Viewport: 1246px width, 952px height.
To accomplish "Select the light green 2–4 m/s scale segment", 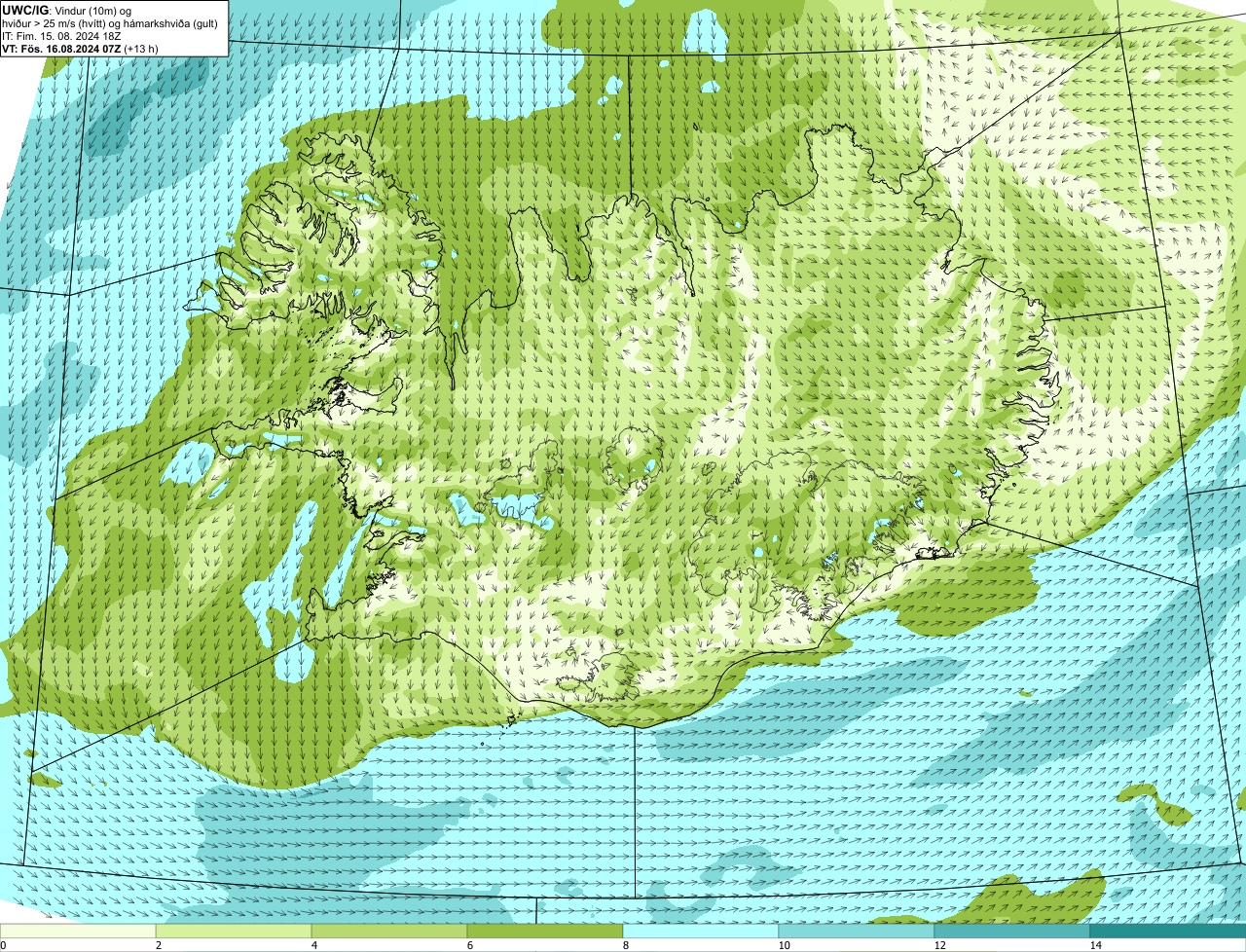I will 234,931.
